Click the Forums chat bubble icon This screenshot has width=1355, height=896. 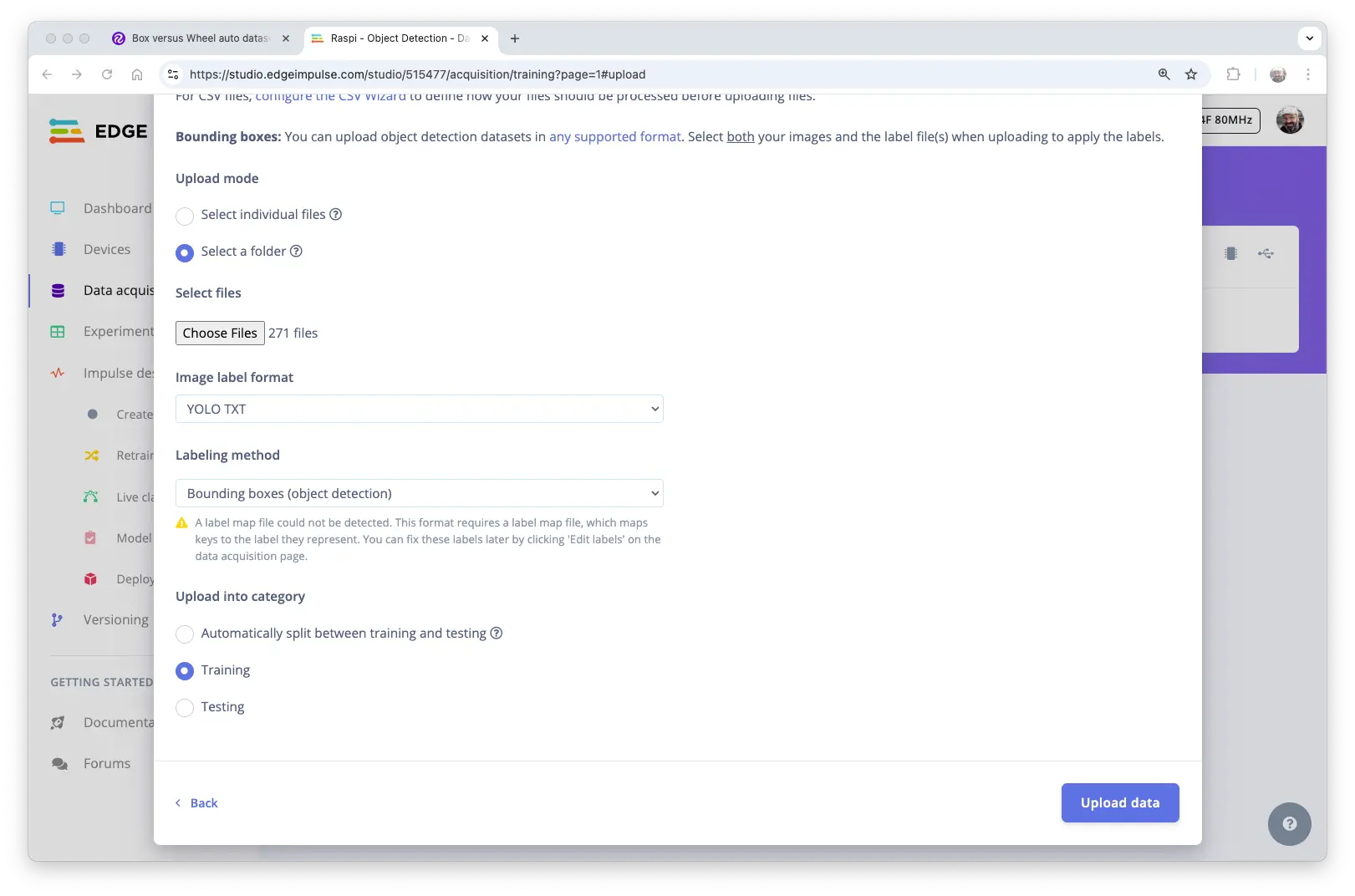click(59, 763)
